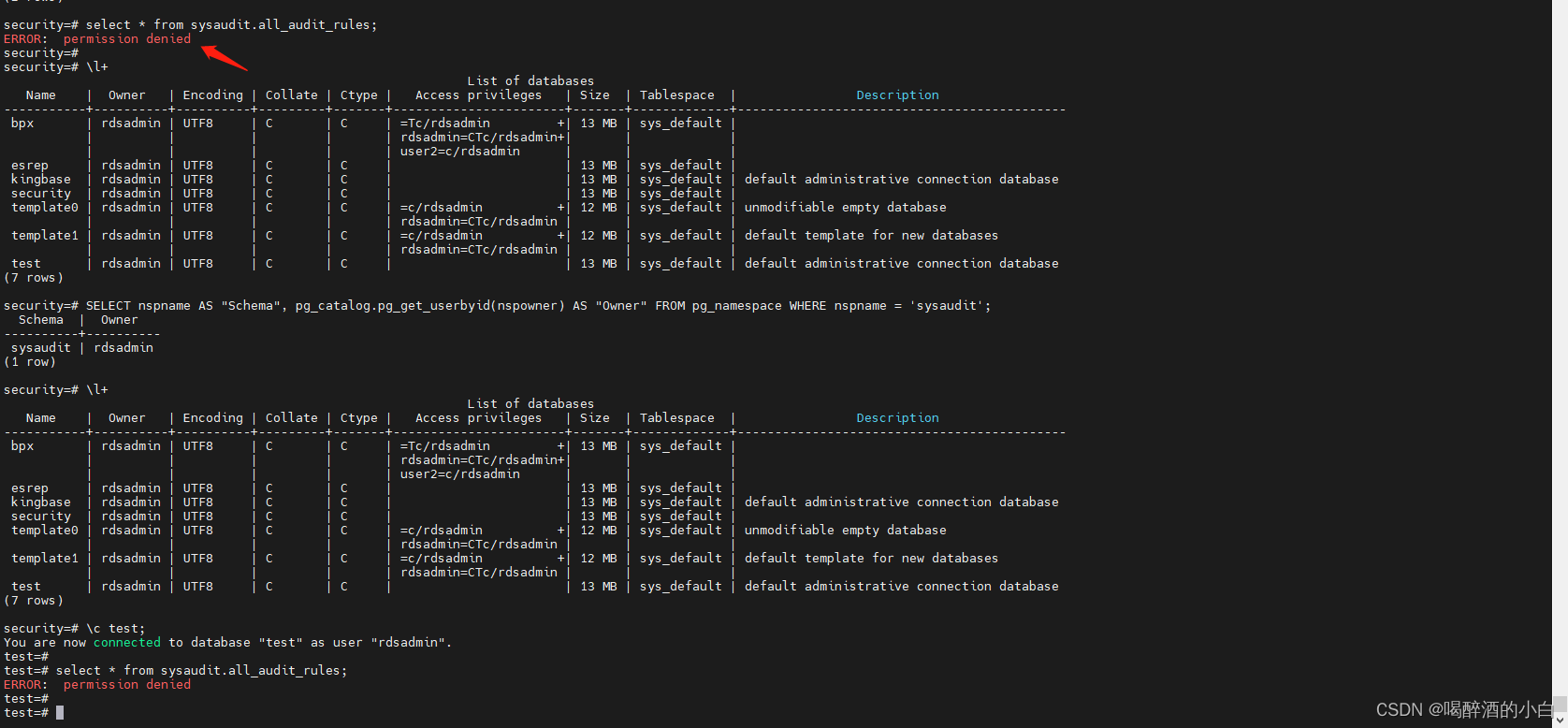Click 'unmodifiable empty database' in the first database list
The image size is (1568, 728).
click(846, 208)
